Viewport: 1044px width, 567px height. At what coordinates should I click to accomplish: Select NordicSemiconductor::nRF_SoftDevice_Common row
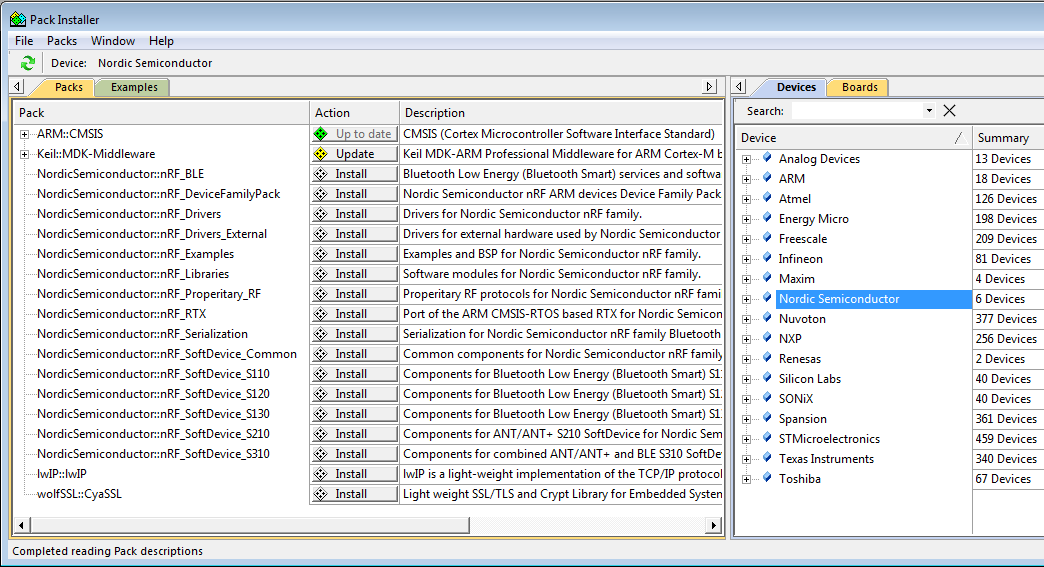click(x=167, y=353)
